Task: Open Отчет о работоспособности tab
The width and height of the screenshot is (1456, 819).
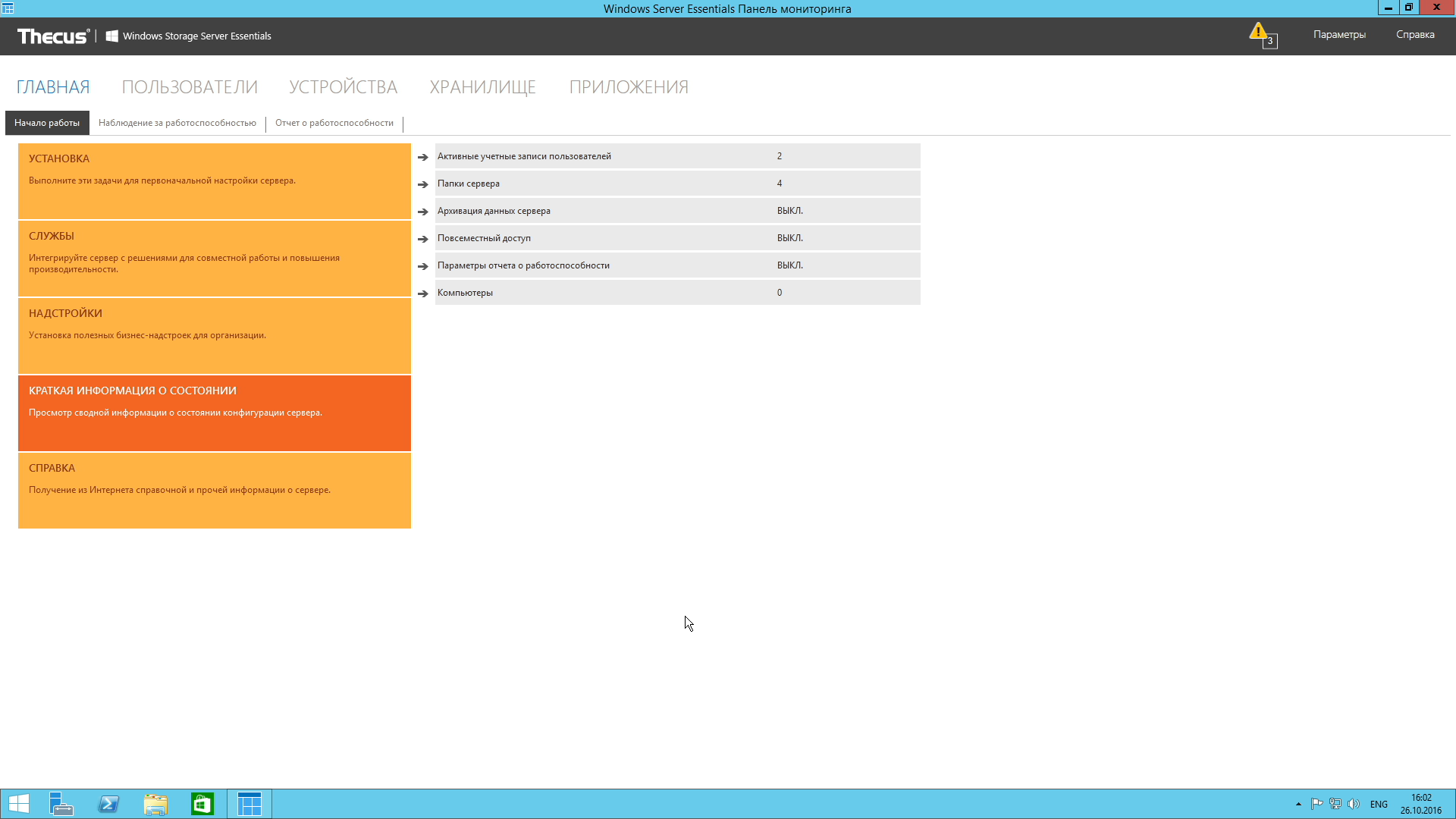Action: (334, 123)
